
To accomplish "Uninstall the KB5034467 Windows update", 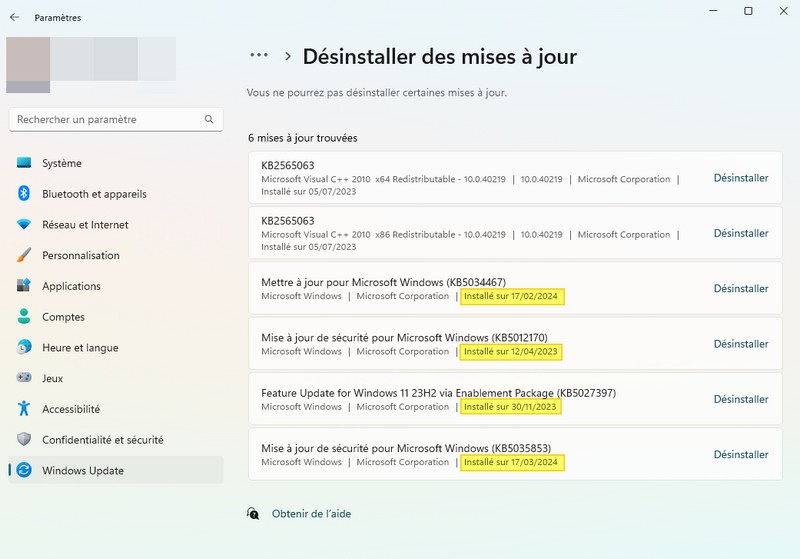I will pyautogui.click(x=741, y=289).
